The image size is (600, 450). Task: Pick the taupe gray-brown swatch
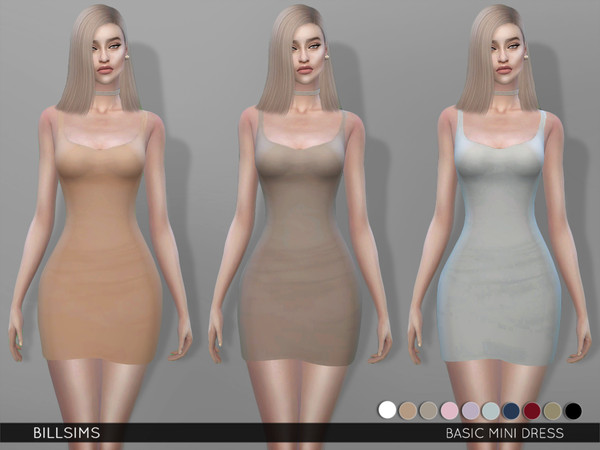click(x=428, y=410)
